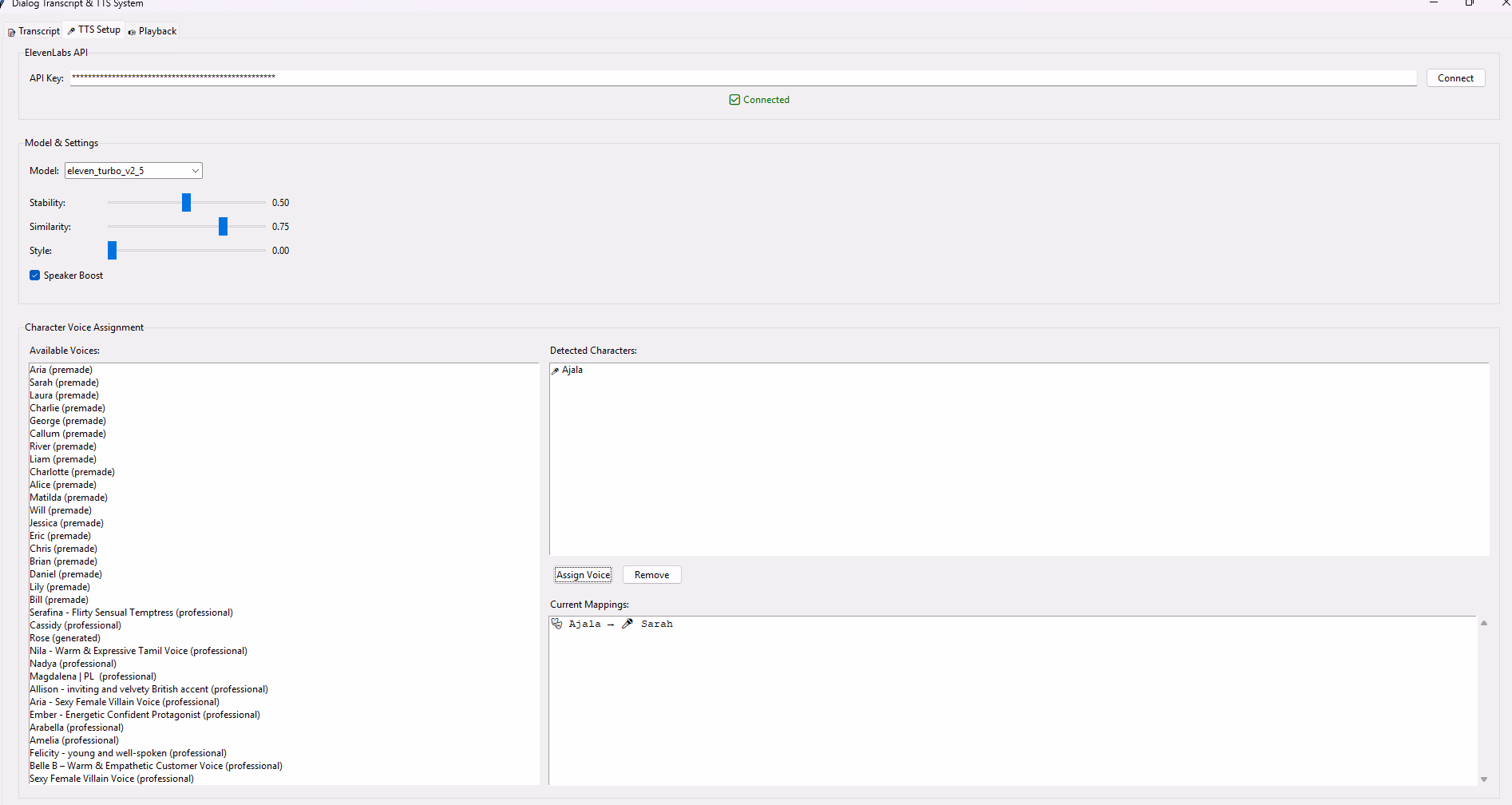
Task: Switch to the Transcript tab
Action: pyautogui.click(x=34, y=31)
